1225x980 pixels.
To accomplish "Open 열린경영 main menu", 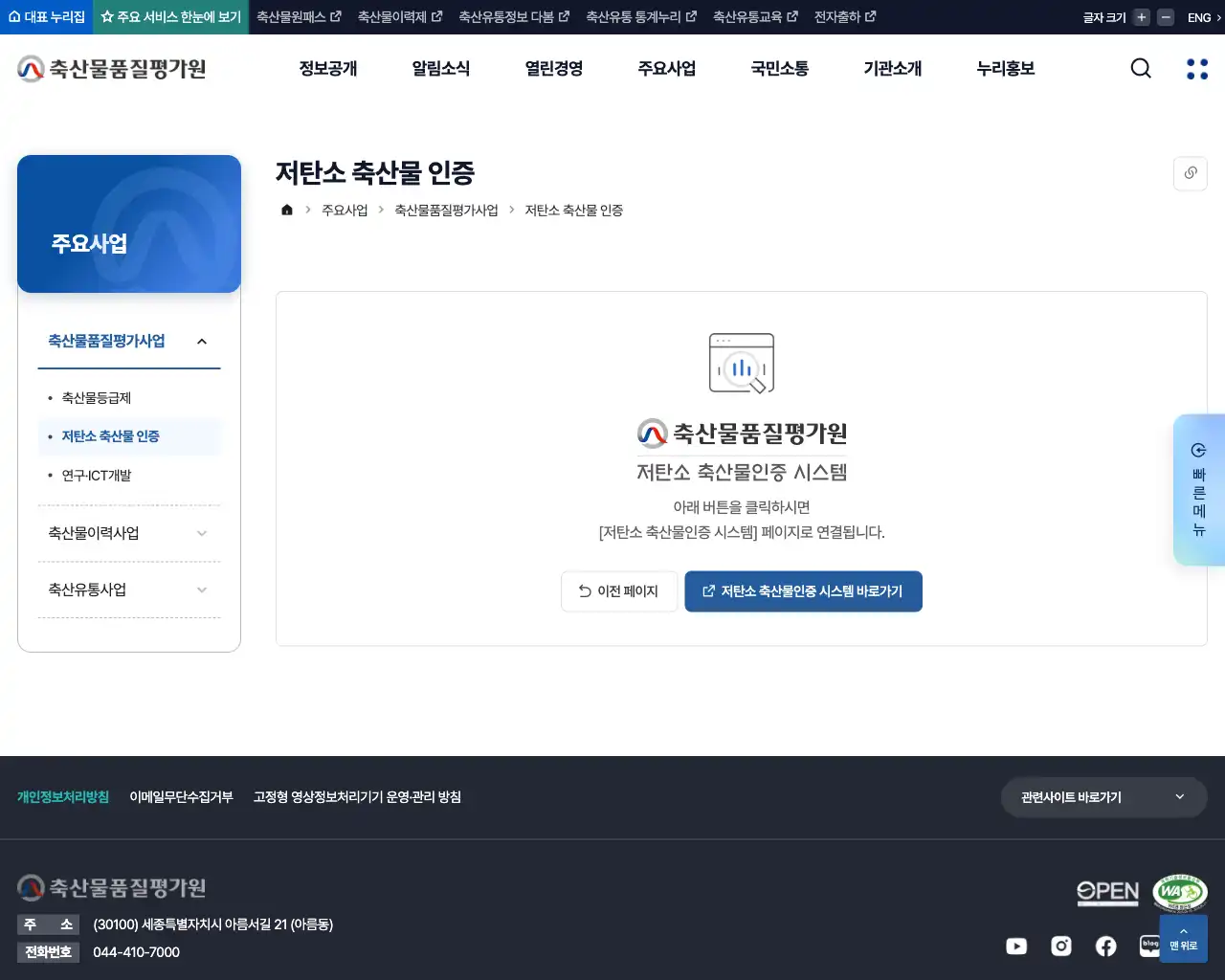I will (x=554, y=69).
